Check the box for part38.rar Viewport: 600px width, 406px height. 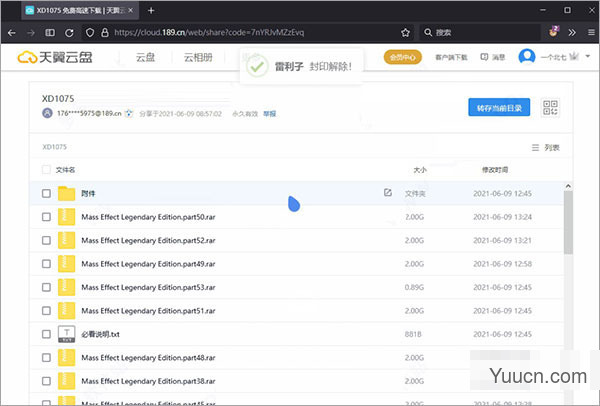(x=46, y=381)
